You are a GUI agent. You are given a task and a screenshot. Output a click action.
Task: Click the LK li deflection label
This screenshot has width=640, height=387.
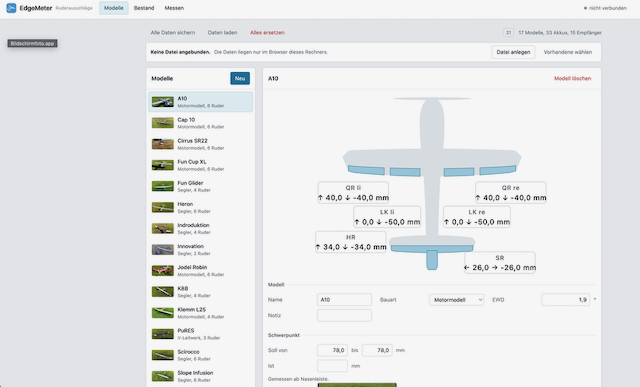point(387,217)
